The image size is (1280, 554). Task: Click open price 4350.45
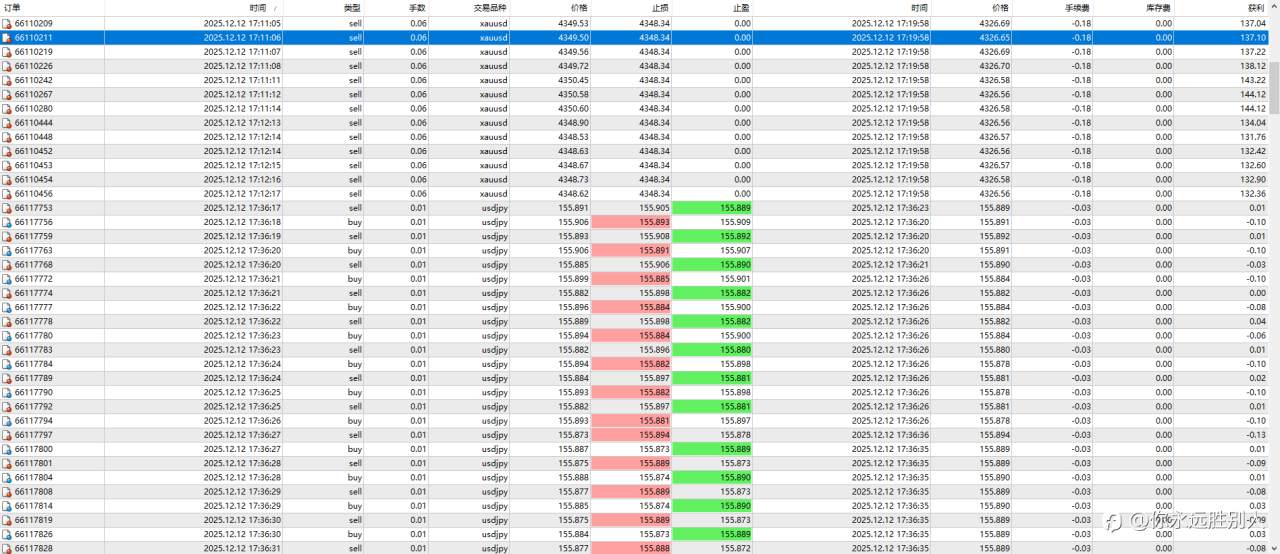point(573,80)
